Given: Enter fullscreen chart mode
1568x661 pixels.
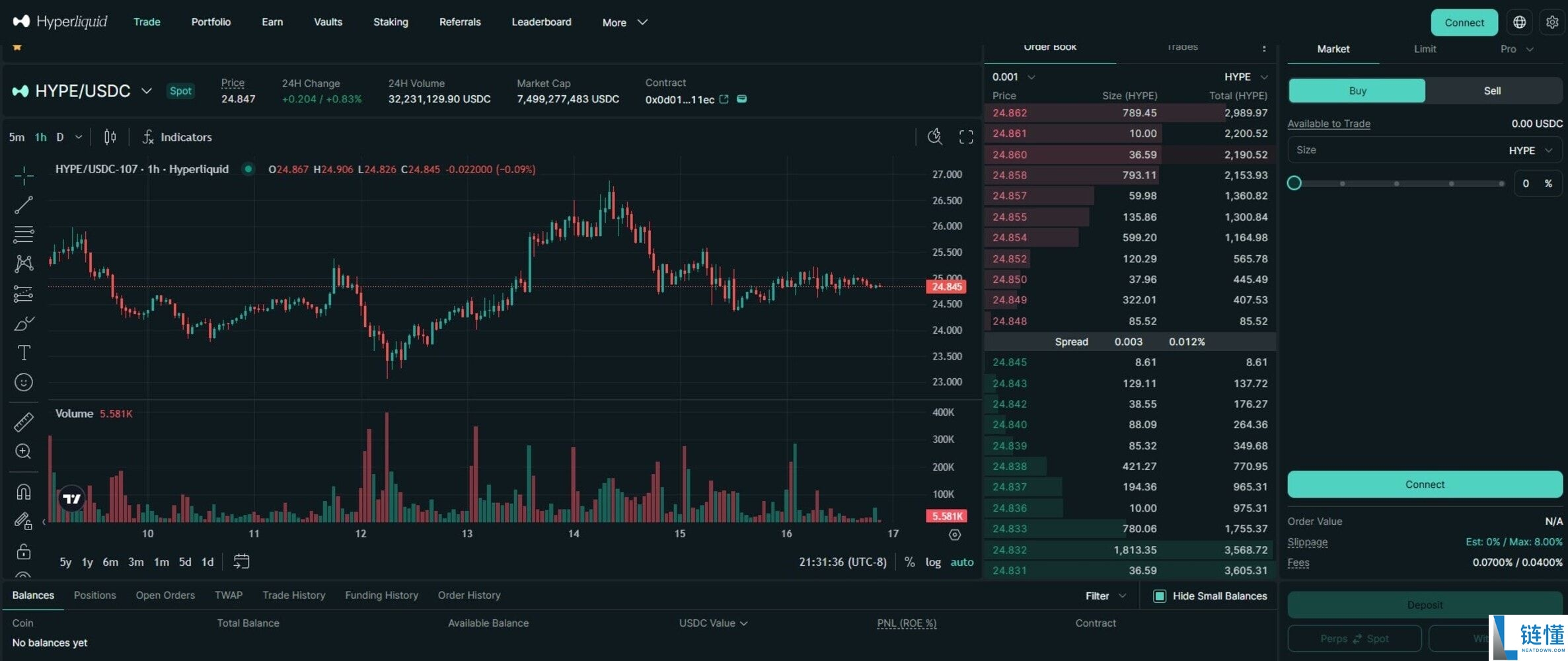Looking at the screenshot, I should coord(966,137).
